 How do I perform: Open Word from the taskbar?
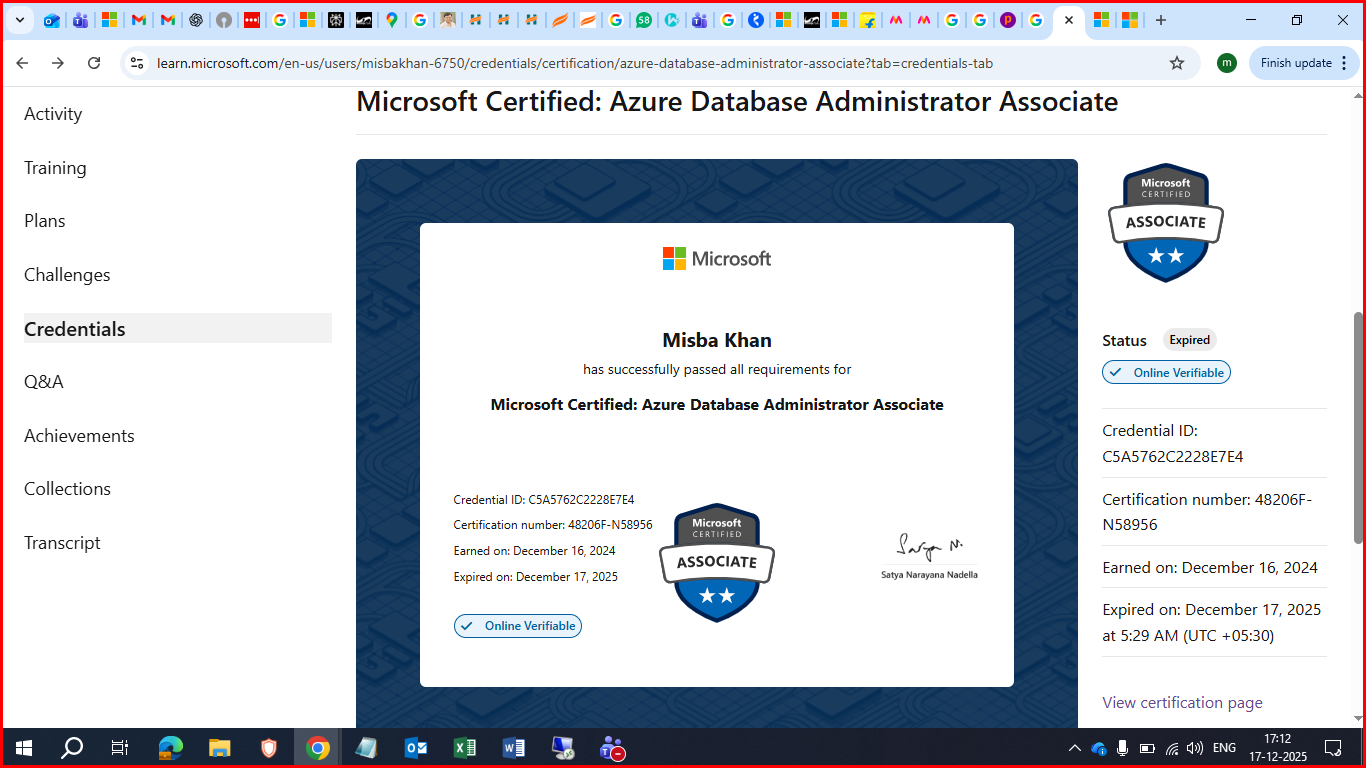click(x=514, y=748)
